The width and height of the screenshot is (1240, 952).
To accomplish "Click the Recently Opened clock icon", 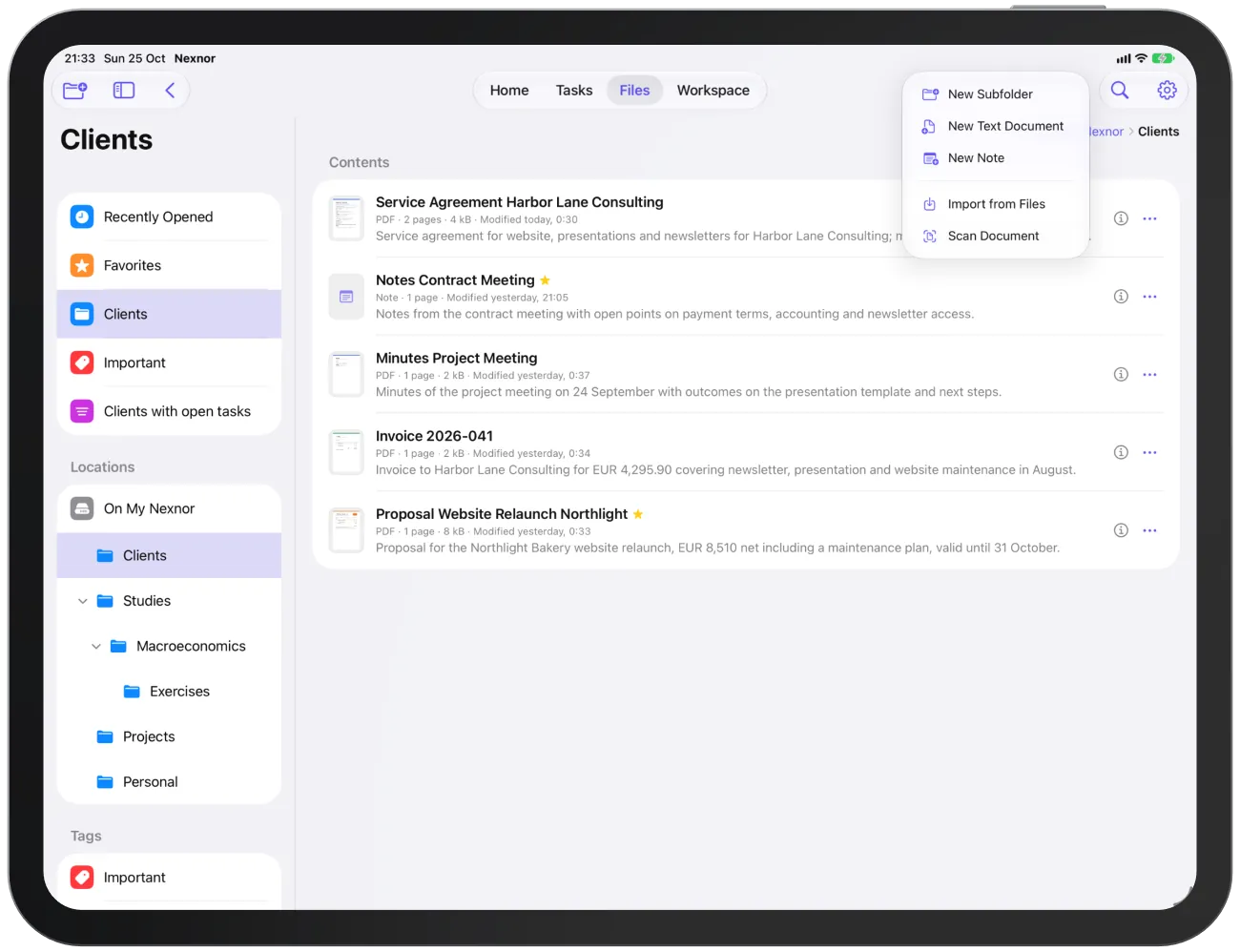I will click(x=82, y=217).
